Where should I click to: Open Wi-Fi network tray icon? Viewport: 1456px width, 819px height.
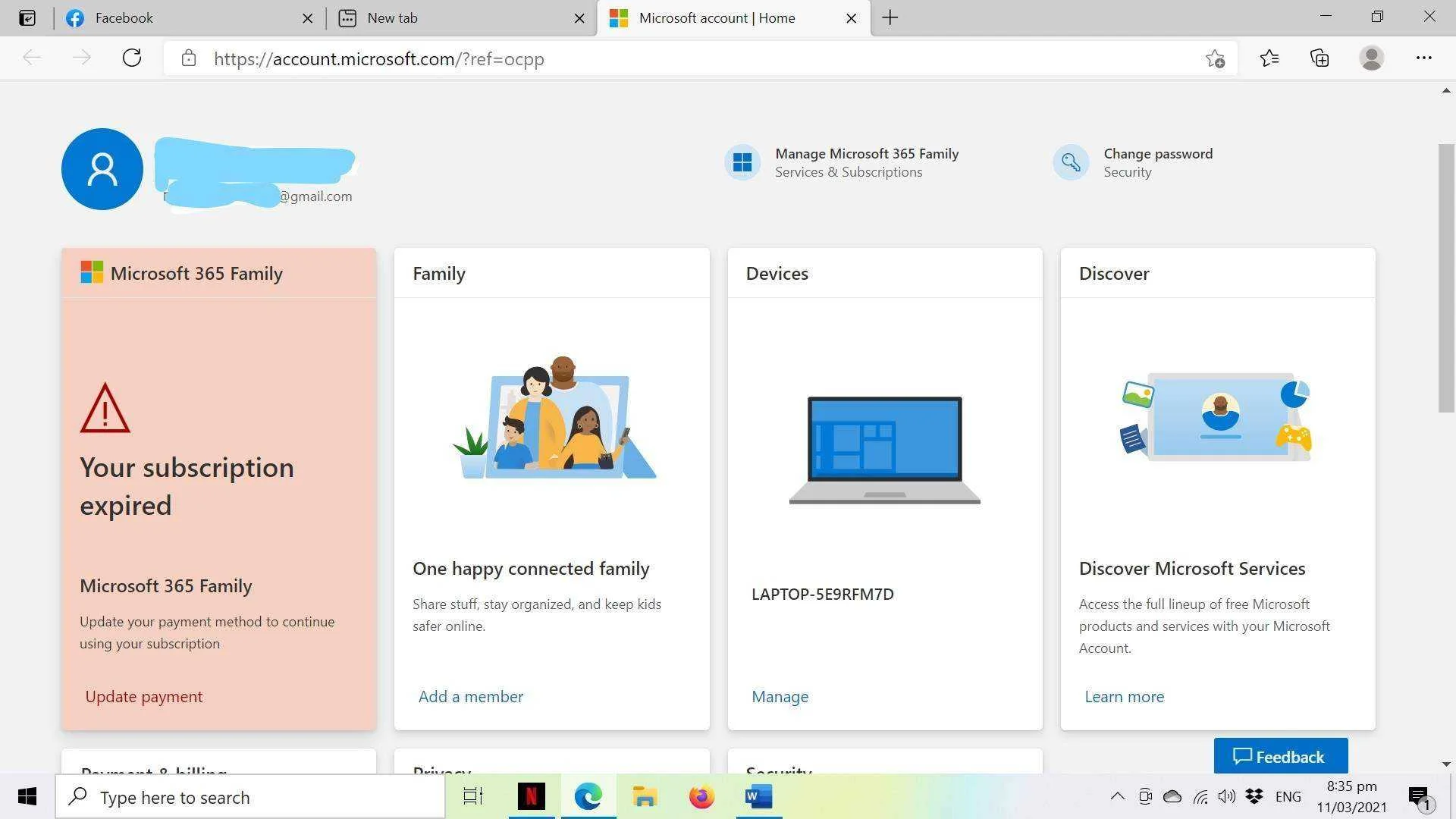pyautogui.click(x=1200, y=796)
